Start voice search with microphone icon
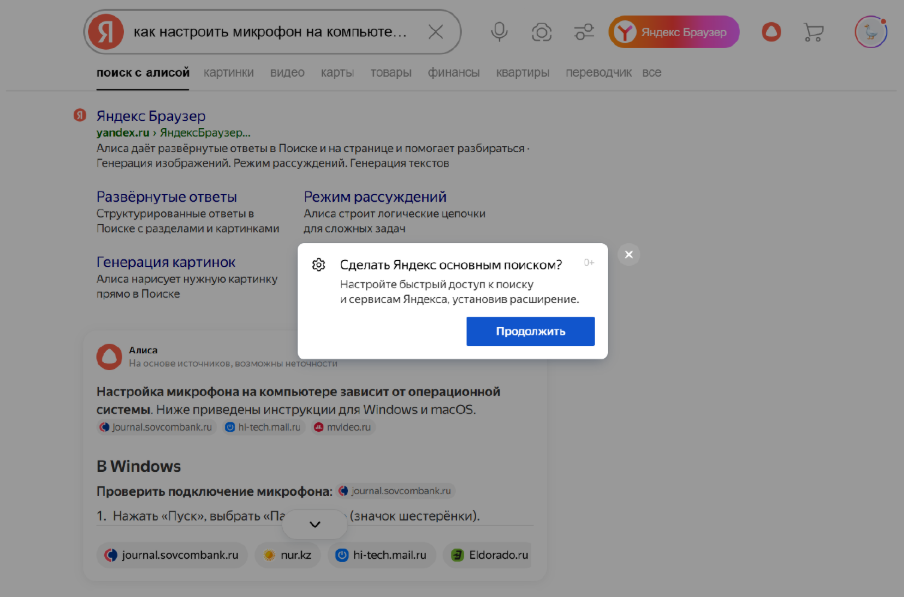The height and width of the screenshot is (597, 904). pos(499,32)
